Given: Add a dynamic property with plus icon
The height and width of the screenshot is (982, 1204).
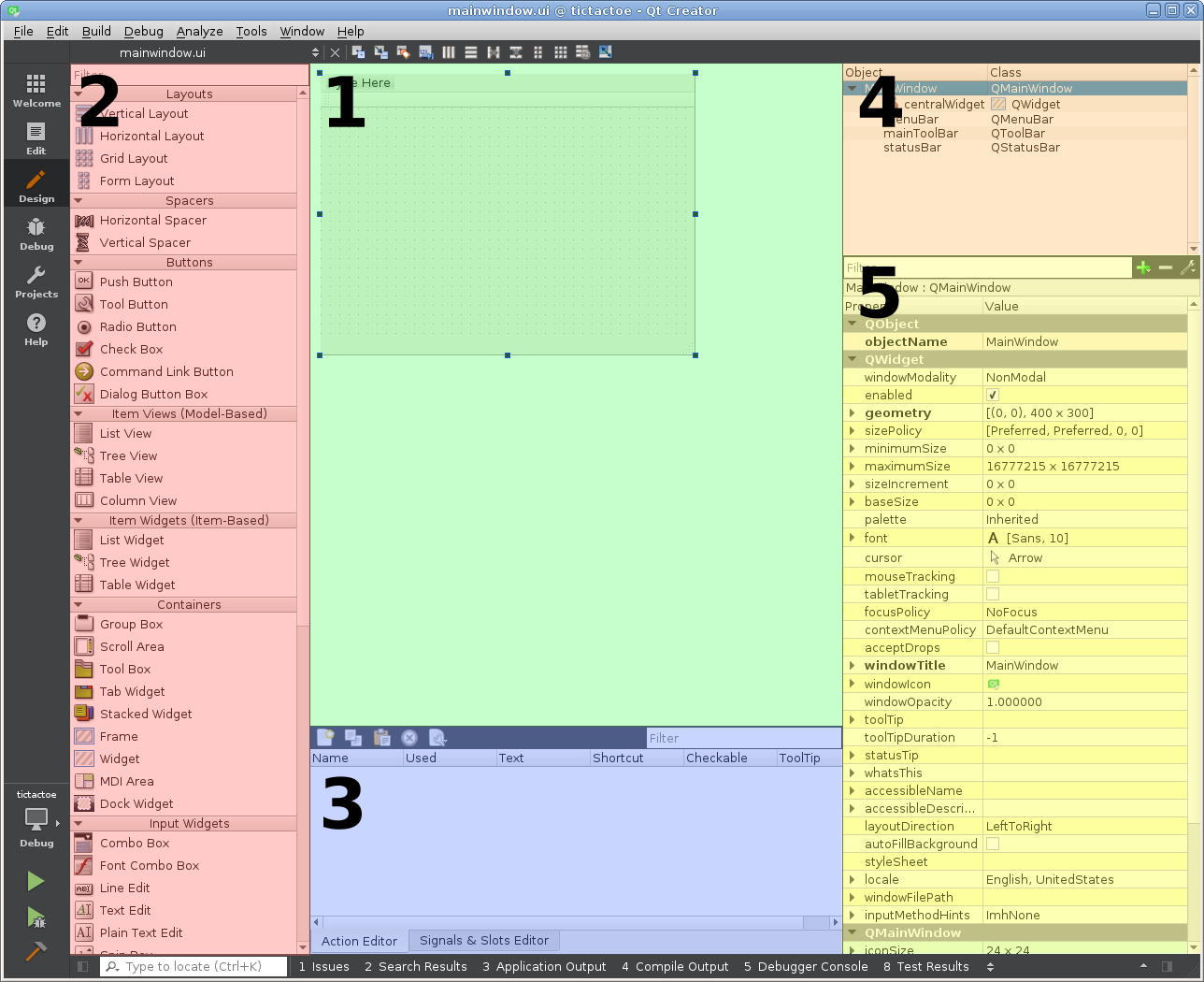Looking at the screenshot, I should (1142, 268).
